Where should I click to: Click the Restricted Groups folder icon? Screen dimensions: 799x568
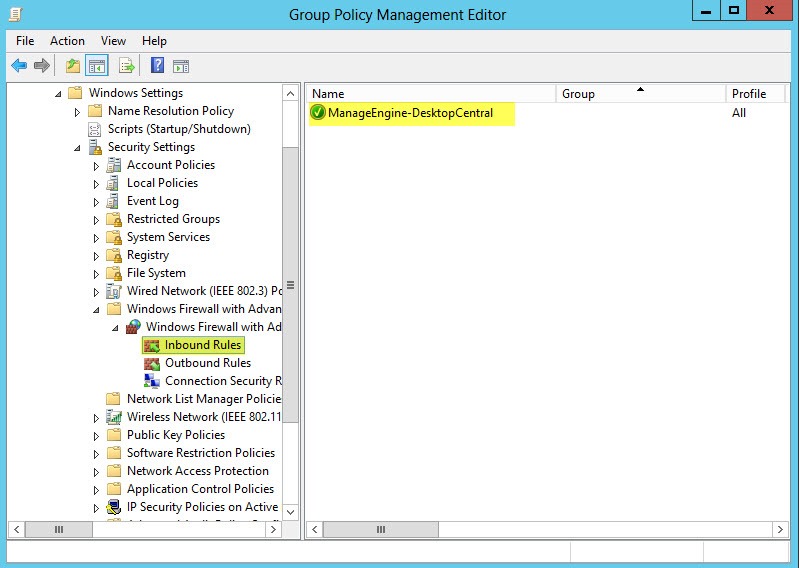click(114, 219)
